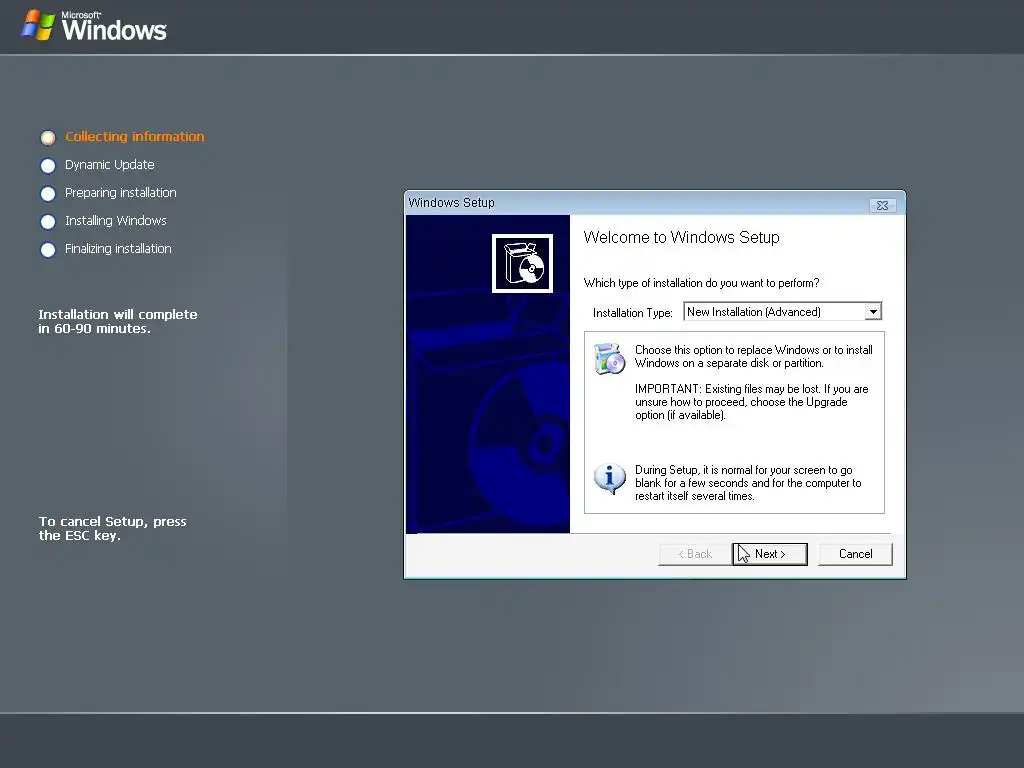Select the Finalizing installation step bullet
Viewport: 1024px width, 768px height.
tap(48, 249)
